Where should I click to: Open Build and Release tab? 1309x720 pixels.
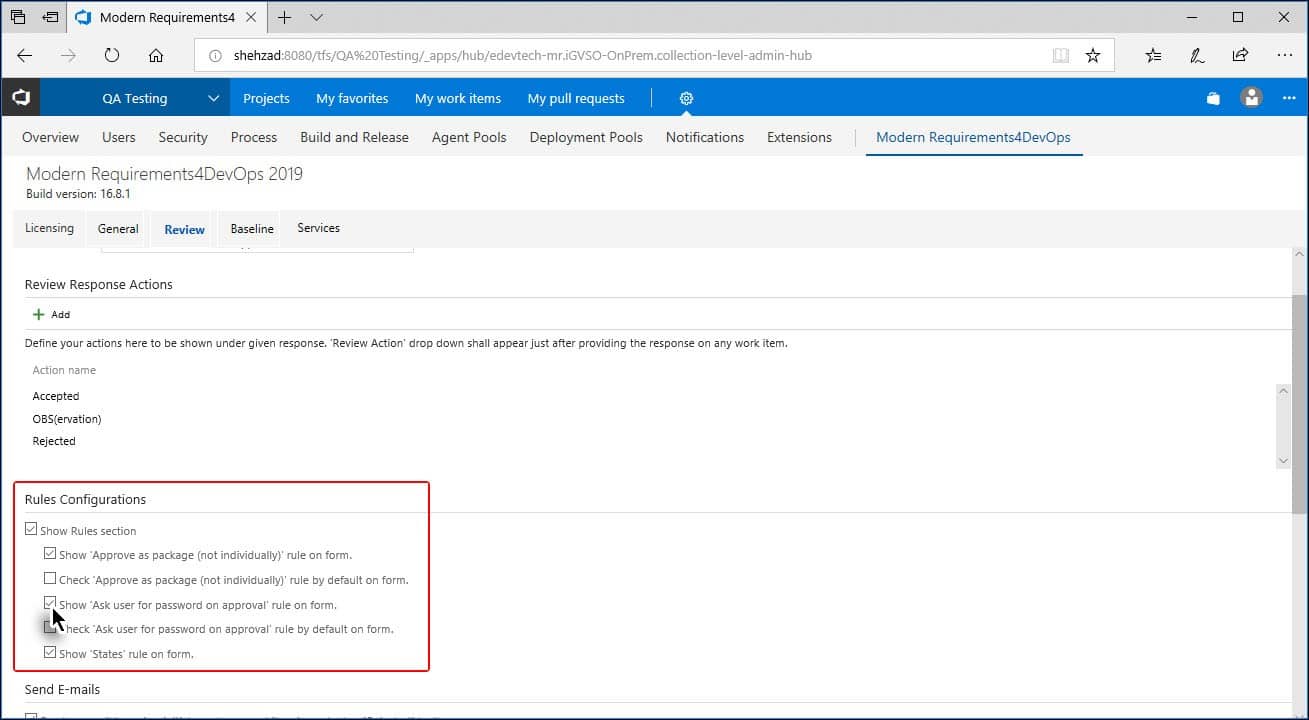[x=354, y=137]
